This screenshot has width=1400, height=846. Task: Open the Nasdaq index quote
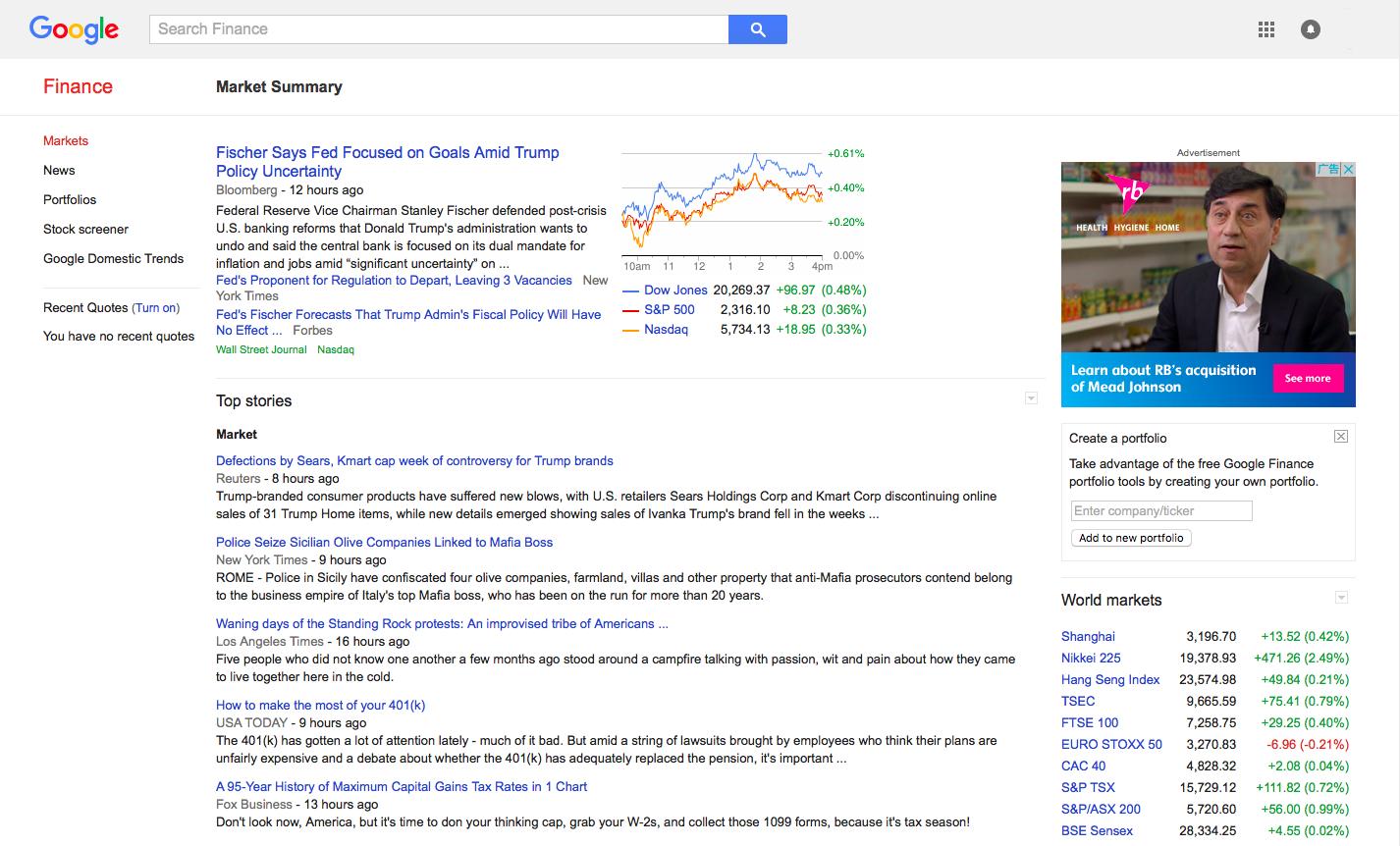point(666,329)
